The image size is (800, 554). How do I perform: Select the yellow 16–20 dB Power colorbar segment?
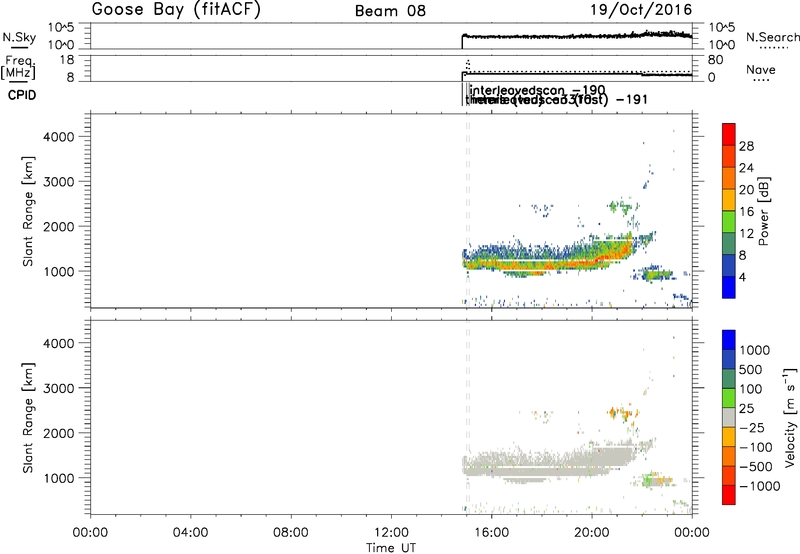pyautogui.click(x=729, y=200)
